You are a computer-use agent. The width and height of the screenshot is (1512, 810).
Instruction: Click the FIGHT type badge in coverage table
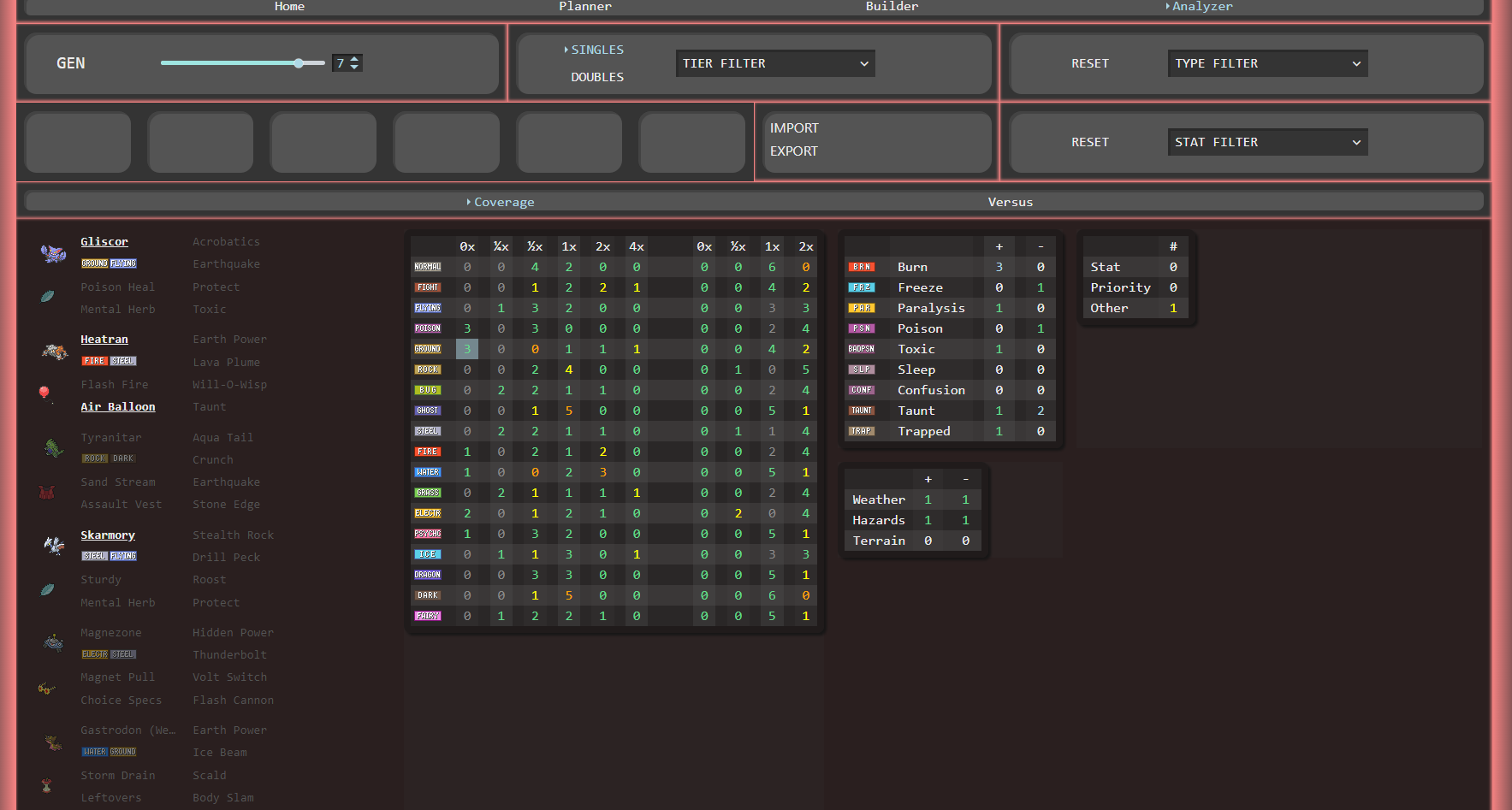428,287
